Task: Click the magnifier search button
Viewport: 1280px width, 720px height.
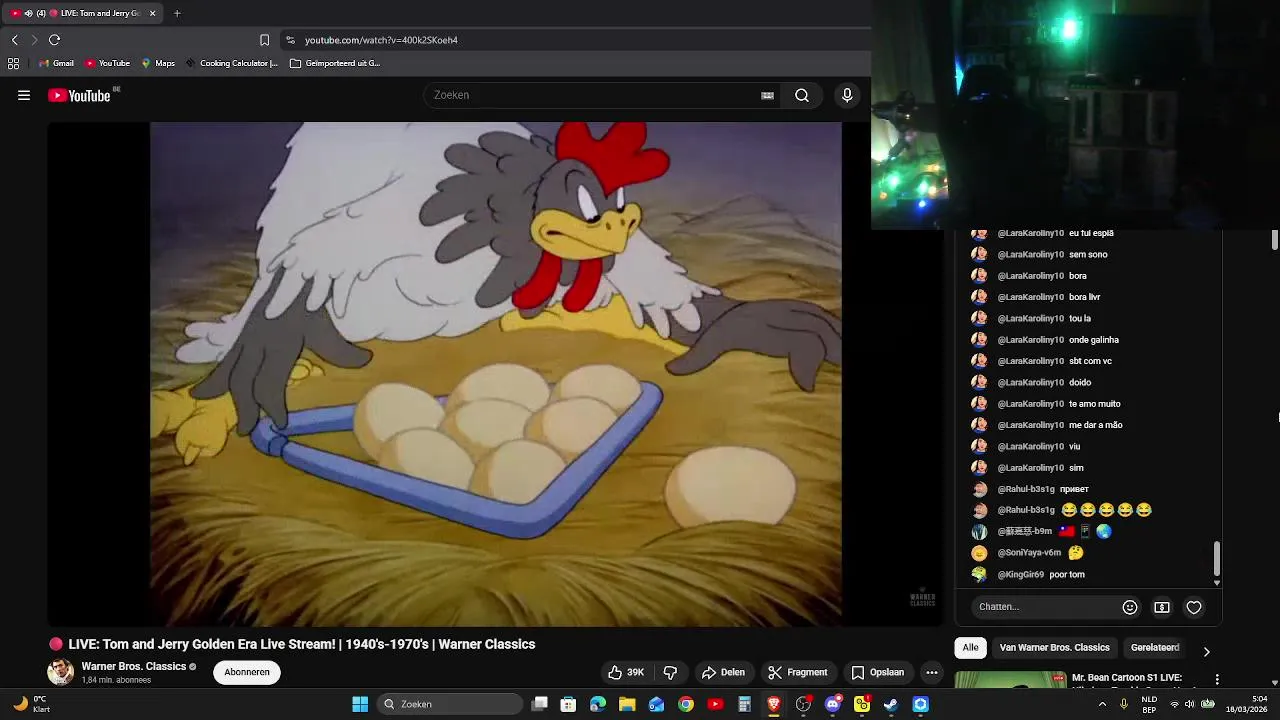Action: coord(802,95)
